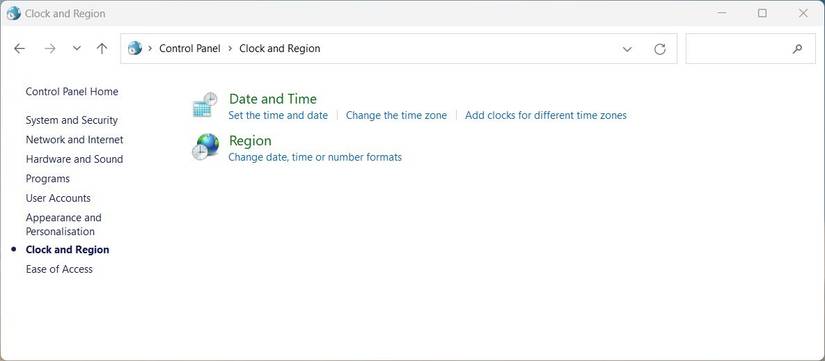Open Change date, time or number formats

click(x=315, y=157)
